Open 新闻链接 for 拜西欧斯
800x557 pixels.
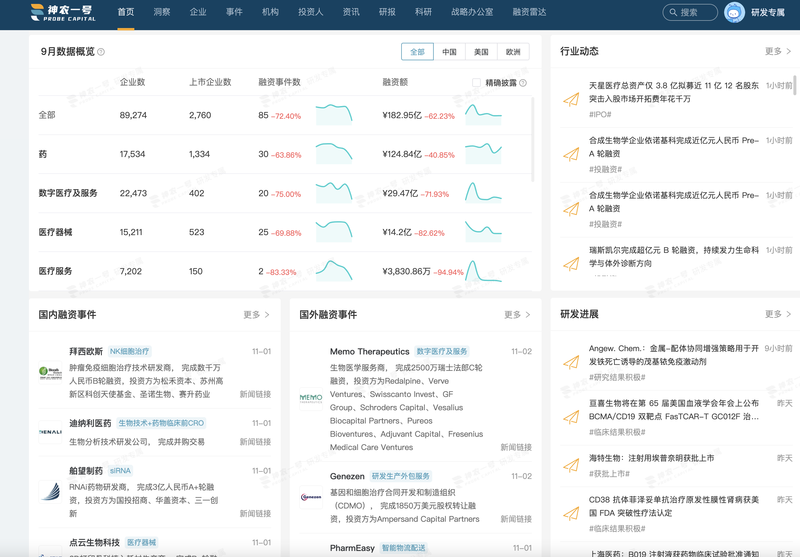(255, 394)
